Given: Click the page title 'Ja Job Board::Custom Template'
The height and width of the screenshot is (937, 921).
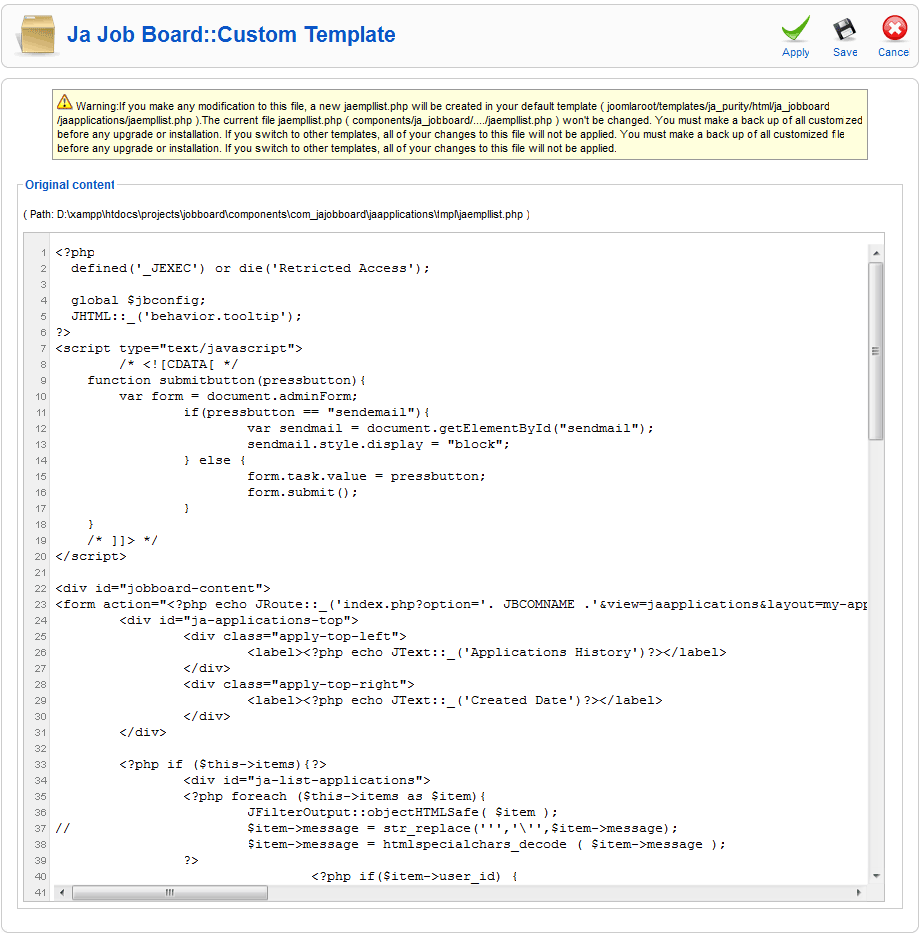Looking at the screenshot, I should [231, 35].
